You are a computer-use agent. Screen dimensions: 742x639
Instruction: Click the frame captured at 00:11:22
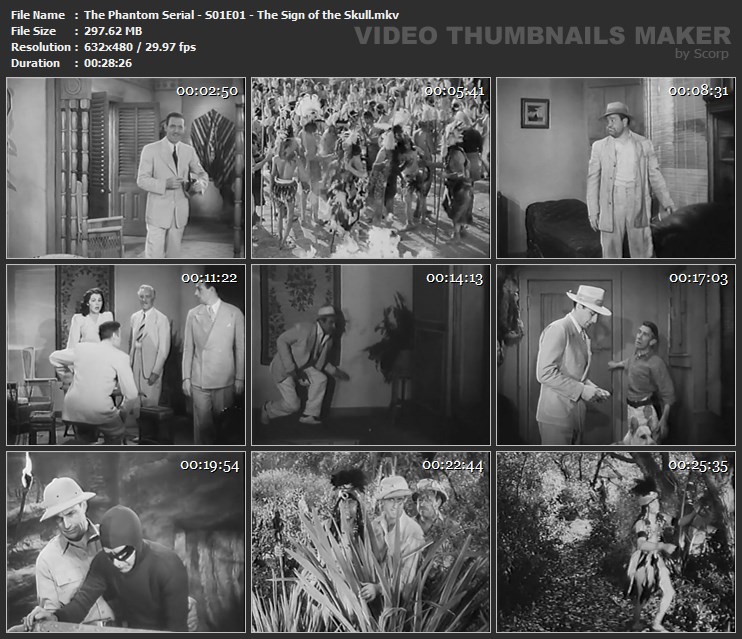[126, 355]
